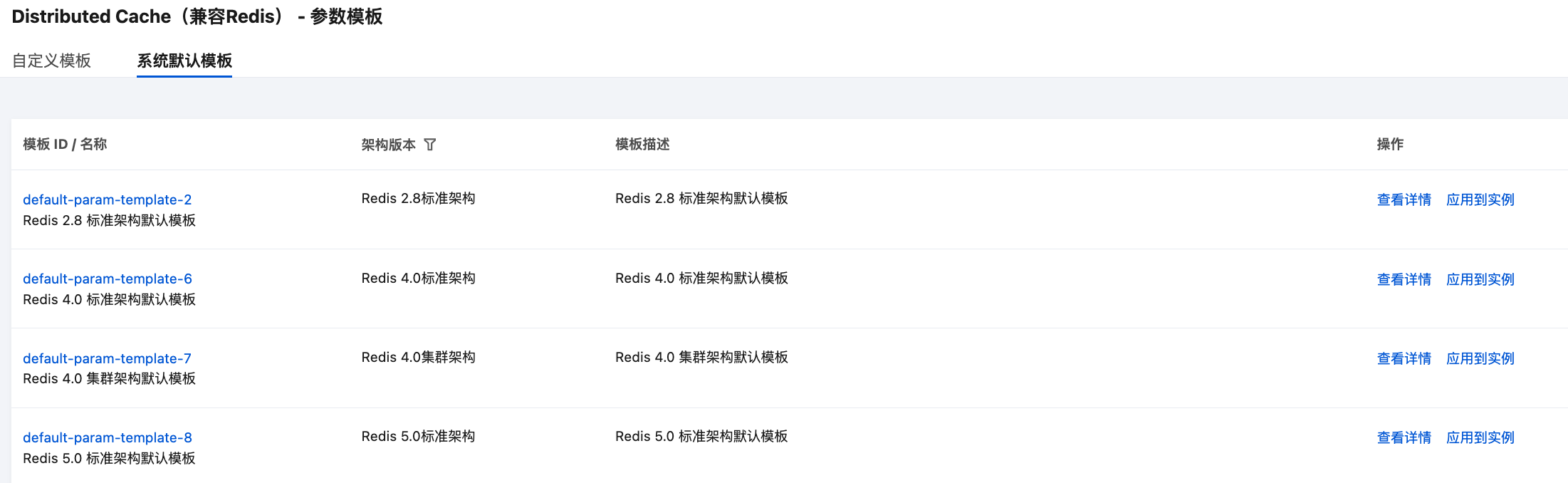Open default-param-template-7 link

click(x=107, y=358)
